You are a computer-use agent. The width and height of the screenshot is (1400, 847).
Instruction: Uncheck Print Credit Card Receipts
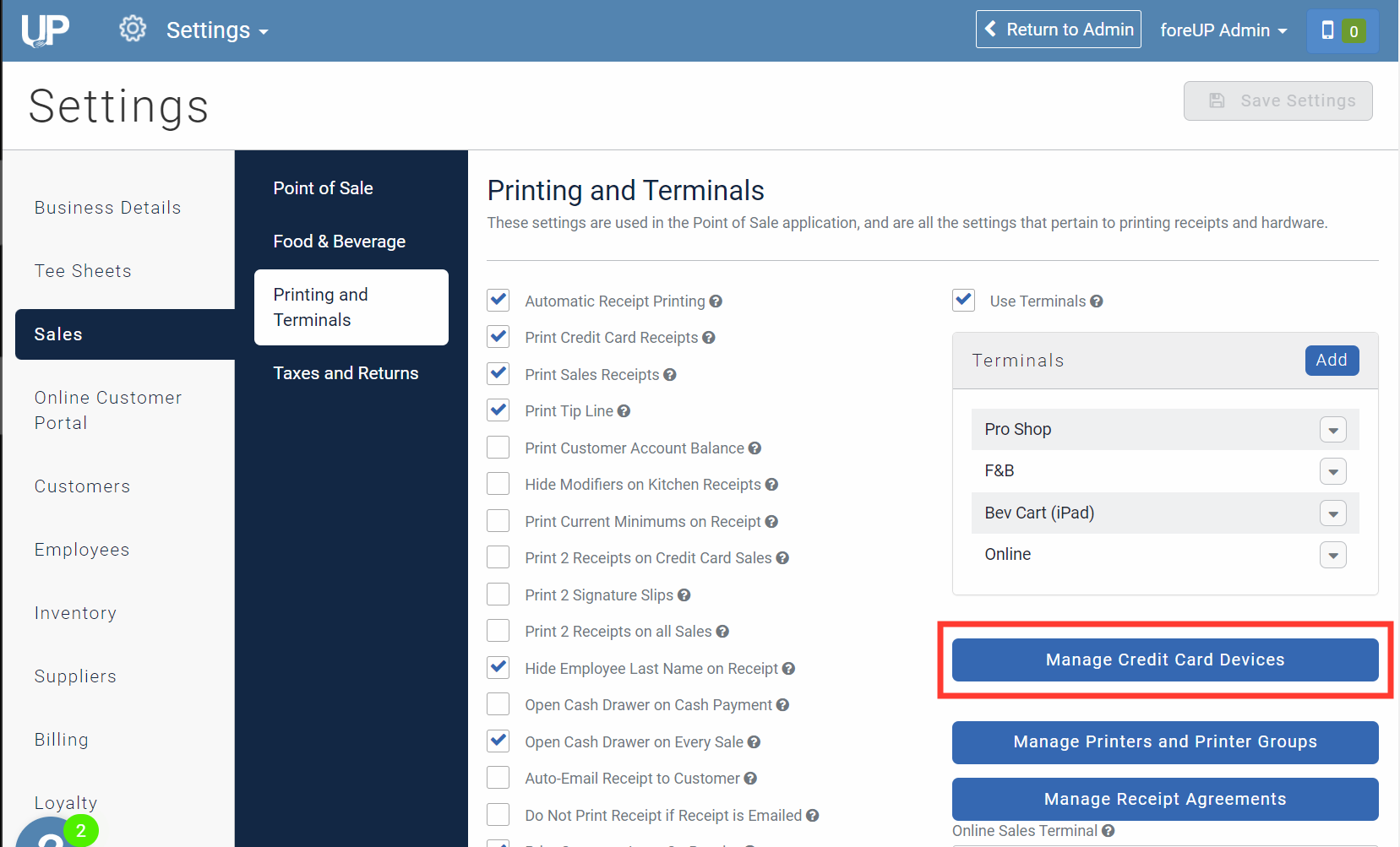[498, 336]
